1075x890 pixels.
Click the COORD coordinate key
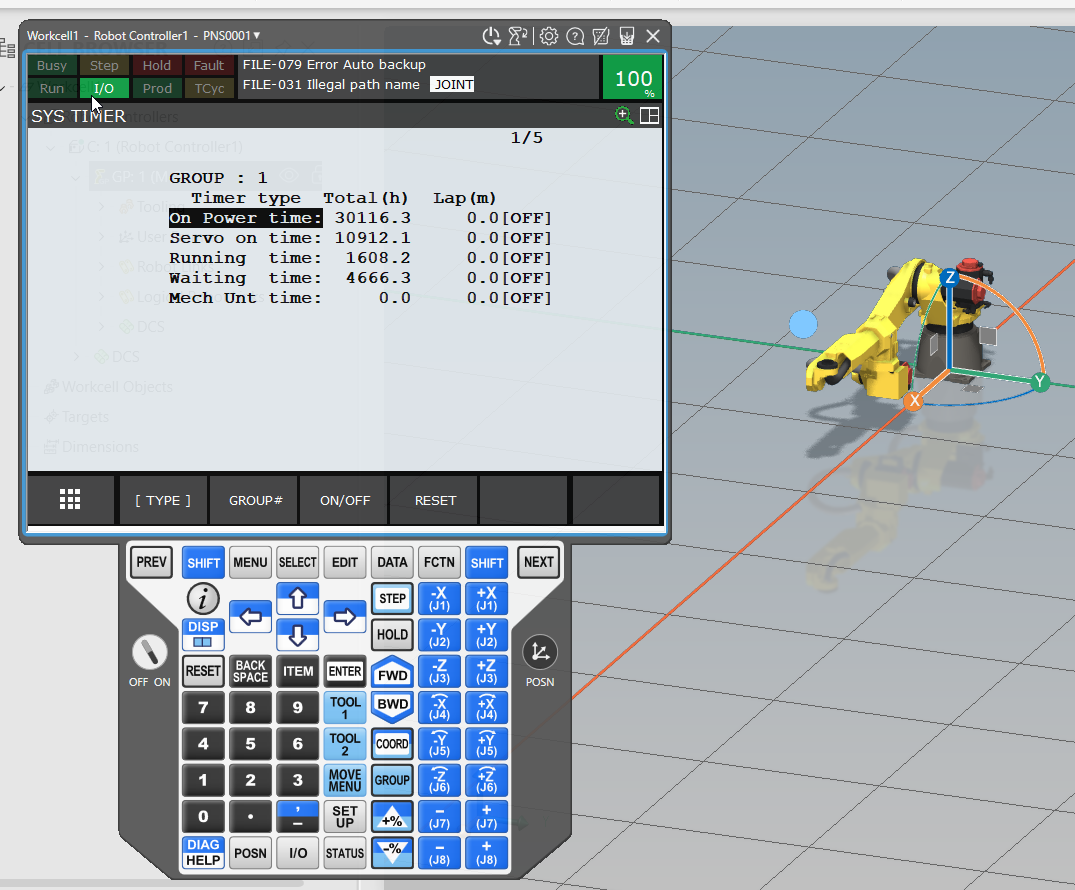(x=392, y=743)
